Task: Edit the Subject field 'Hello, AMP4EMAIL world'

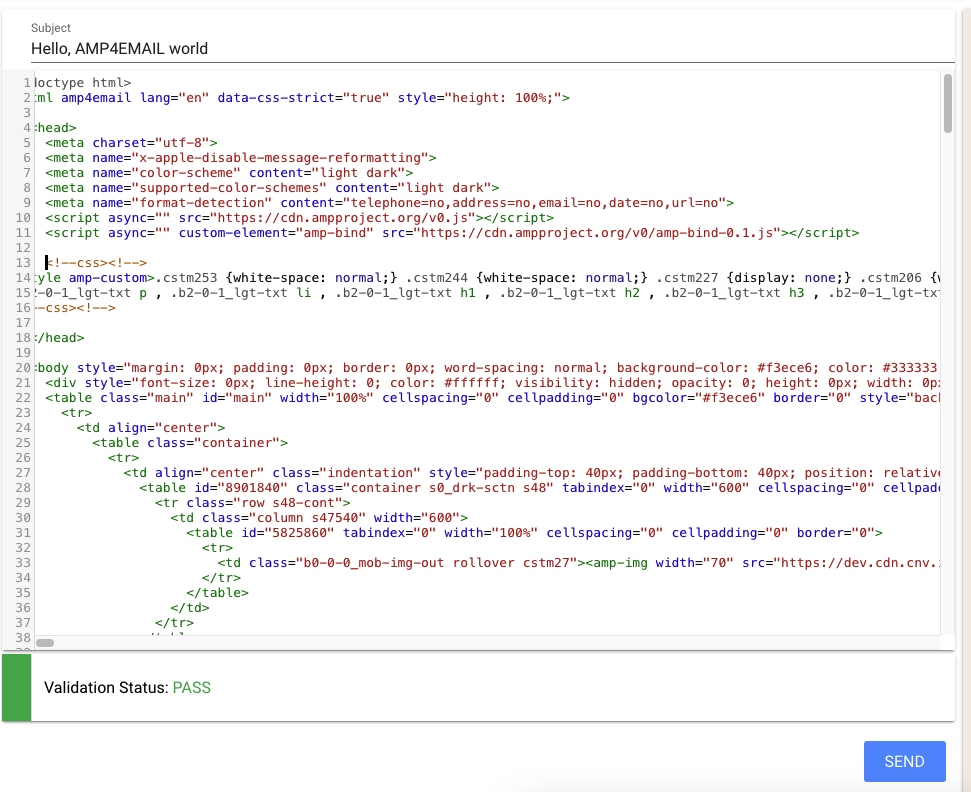Action: coord(492,49)
